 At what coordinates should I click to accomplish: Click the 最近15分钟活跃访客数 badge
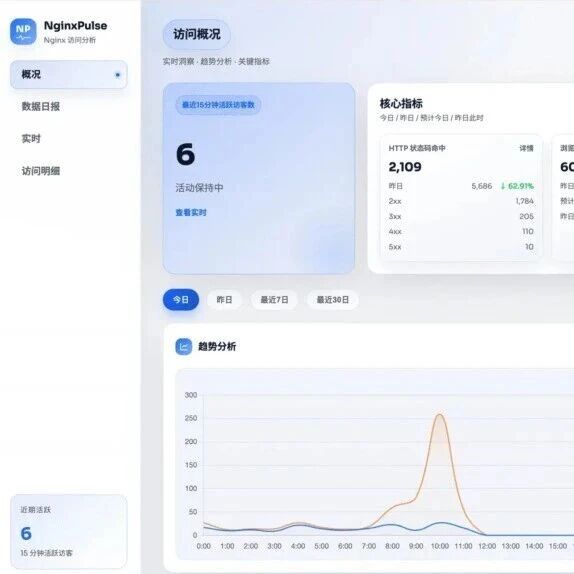point(218,105)
